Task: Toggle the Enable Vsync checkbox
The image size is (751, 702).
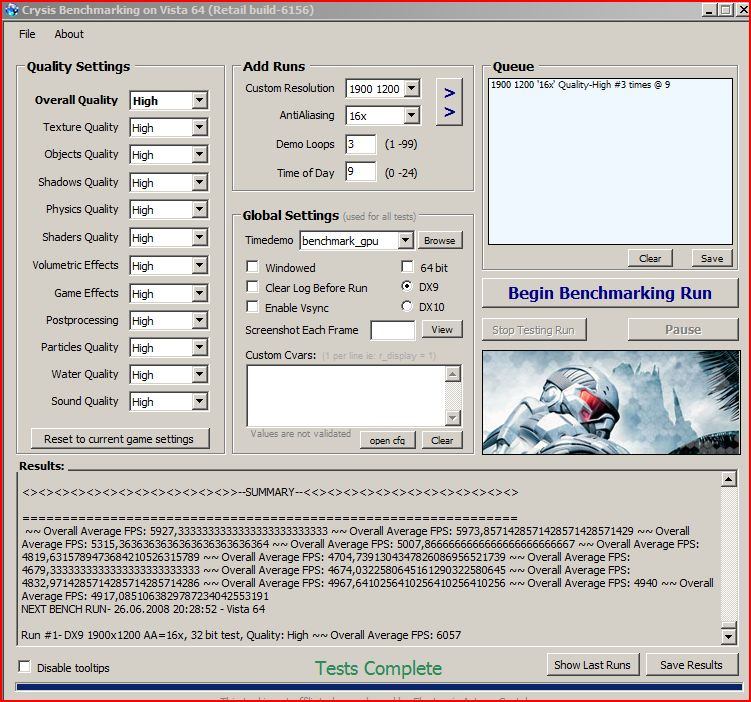Action: (x=252, y=306)
